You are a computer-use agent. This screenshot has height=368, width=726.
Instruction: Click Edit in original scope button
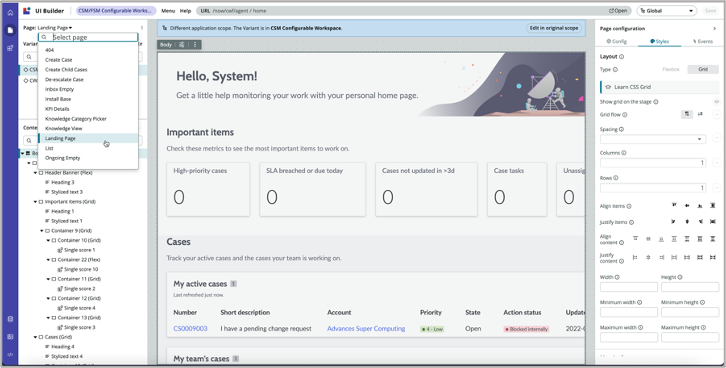[x=554, y=28]
